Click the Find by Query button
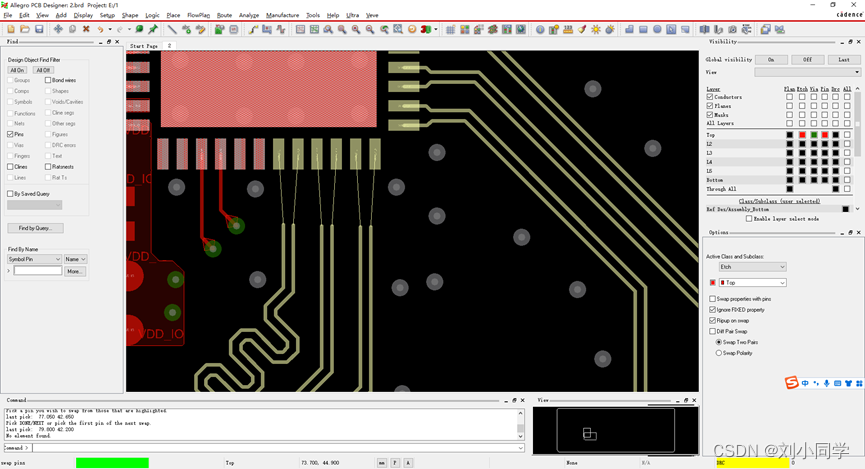Viewport: 865px width, 469px height. tap(35, 228)
